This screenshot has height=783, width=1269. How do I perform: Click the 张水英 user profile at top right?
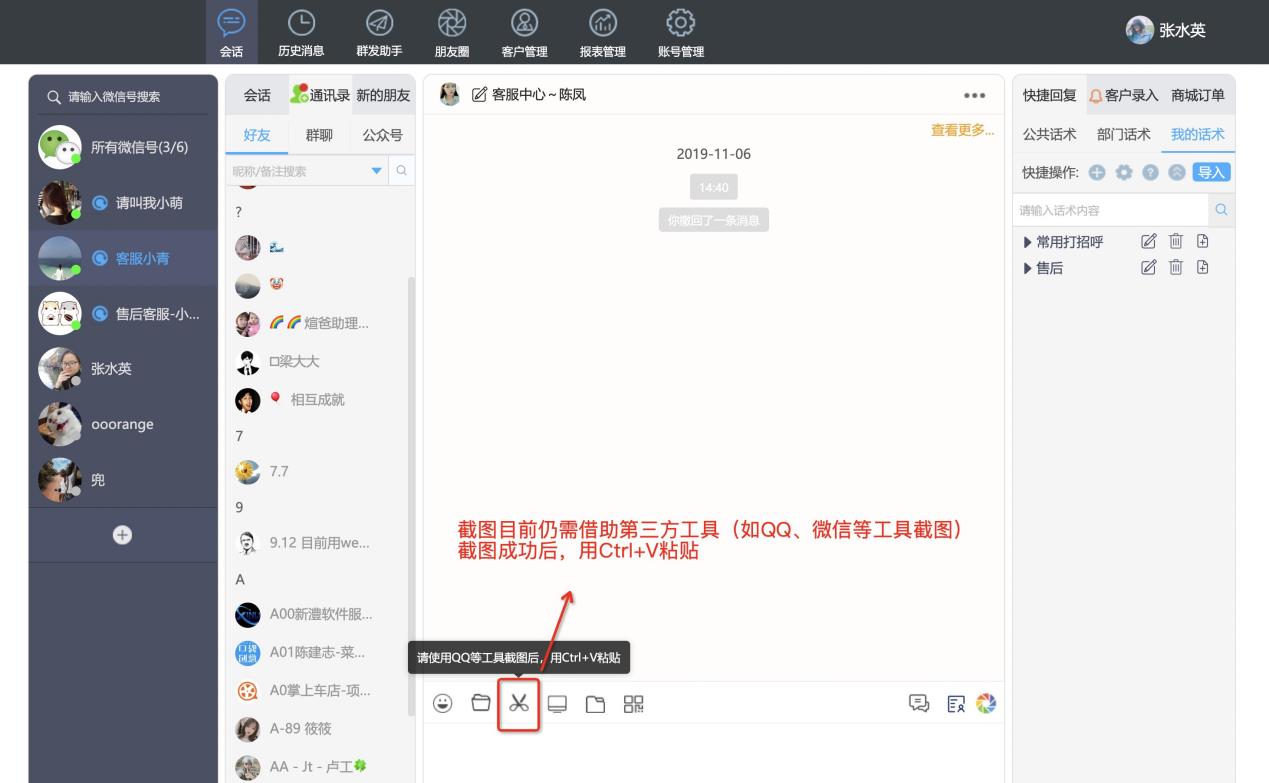[1166, 30]
